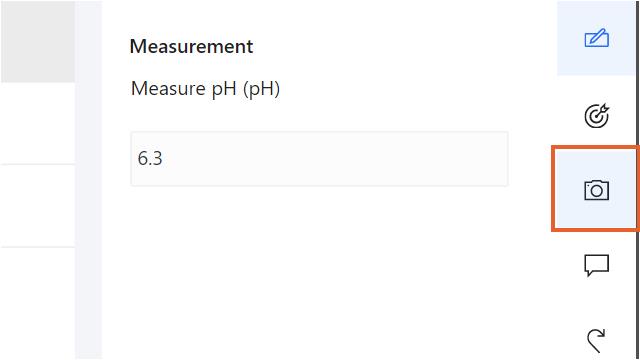Place cursor after the 6.3 value
This screenshot has height=360, width=640.
(x=164, y=158)
